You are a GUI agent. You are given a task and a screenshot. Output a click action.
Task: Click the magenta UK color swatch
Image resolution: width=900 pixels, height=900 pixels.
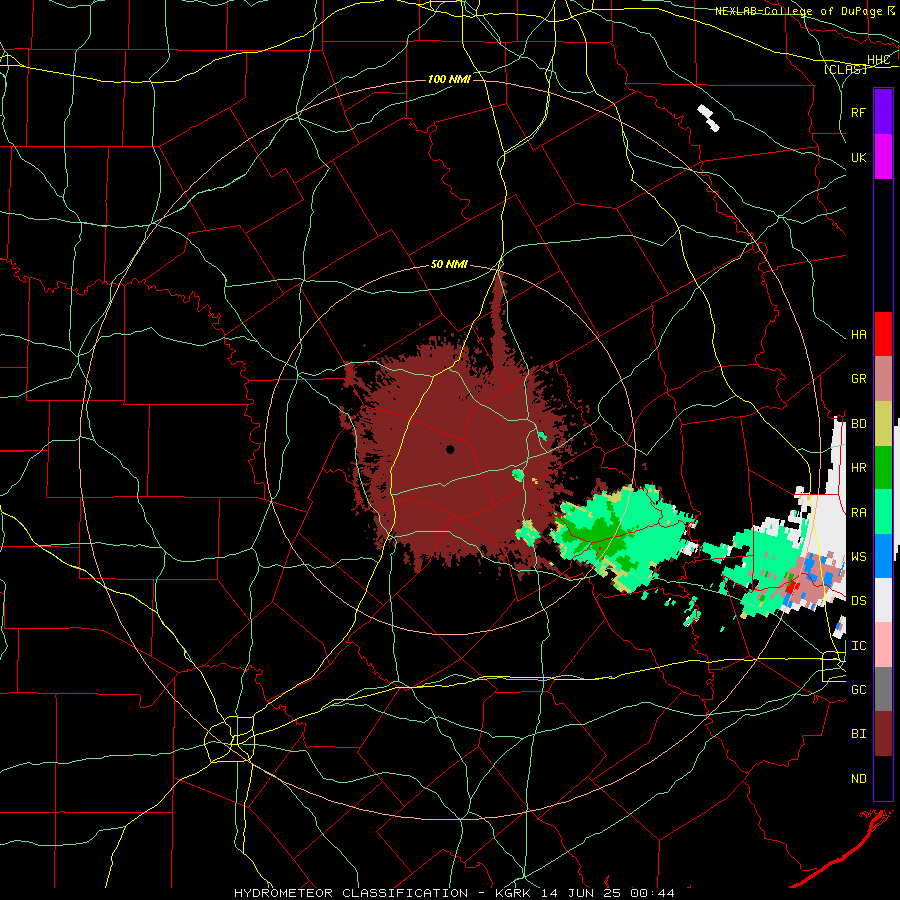(x=883, y=157)
